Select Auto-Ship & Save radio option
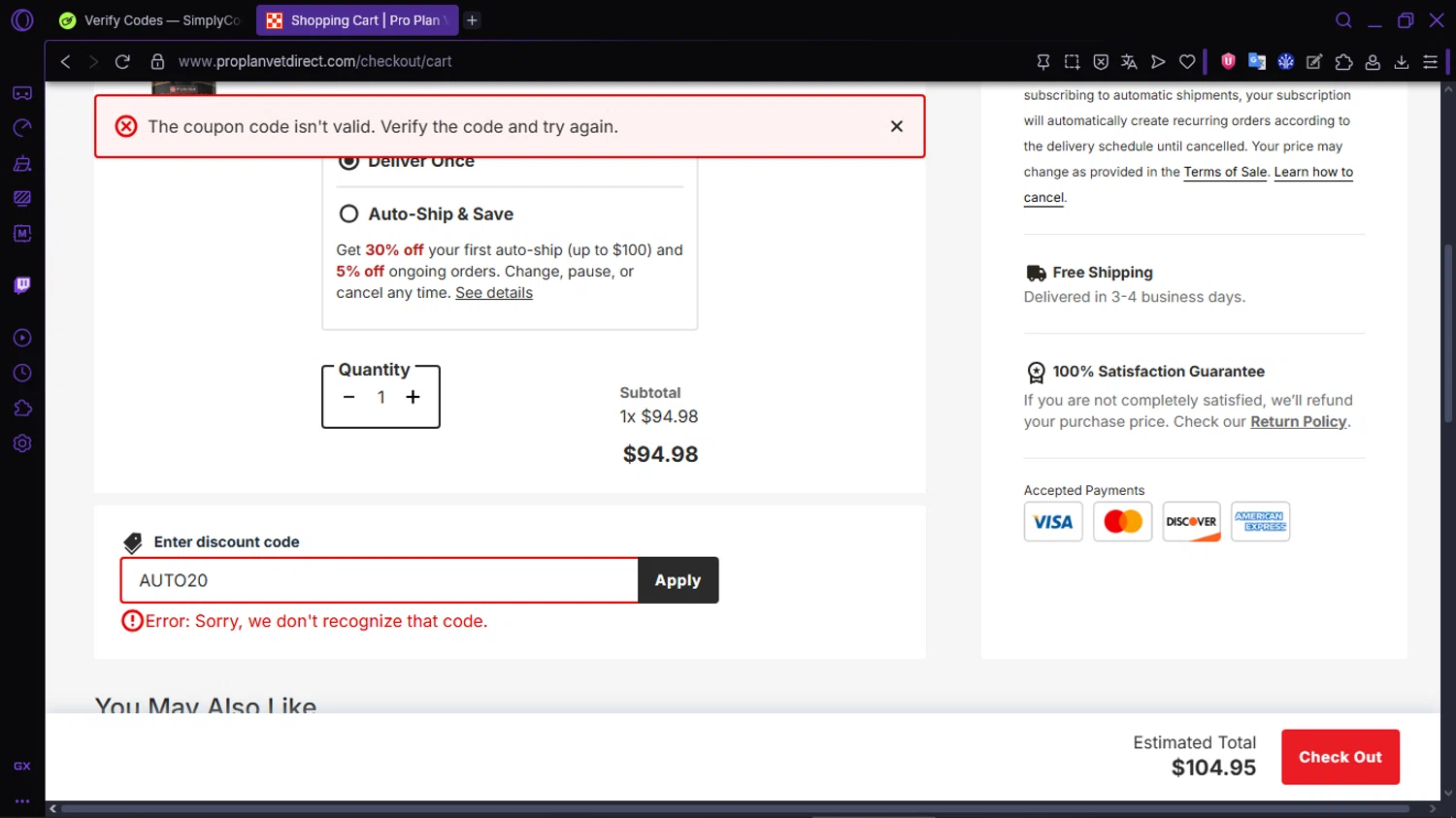This screenshot has width=1456, height=818. 348,213
